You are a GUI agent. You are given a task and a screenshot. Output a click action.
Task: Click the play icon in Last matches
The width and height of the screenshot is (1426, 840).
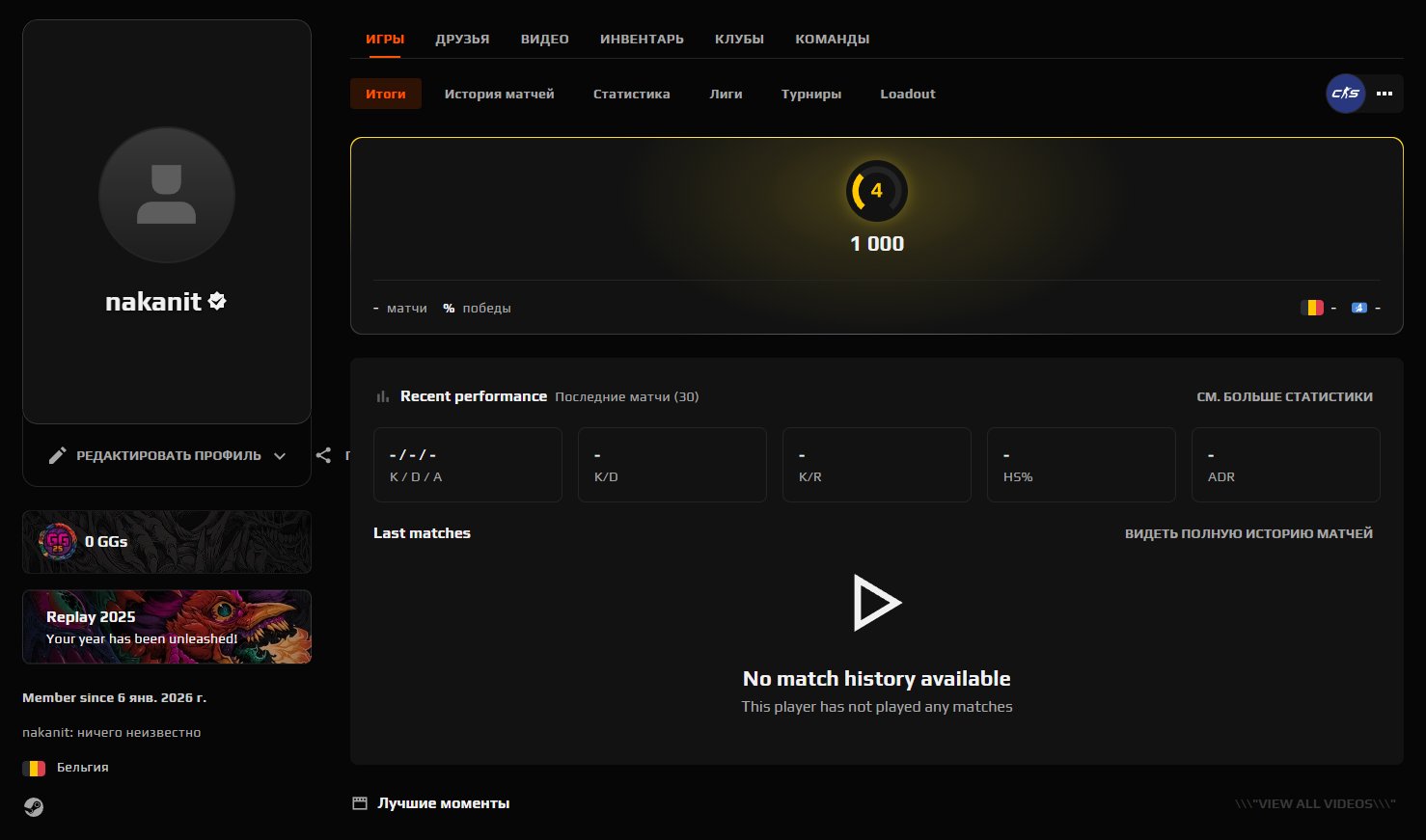(x=876, y=603)
